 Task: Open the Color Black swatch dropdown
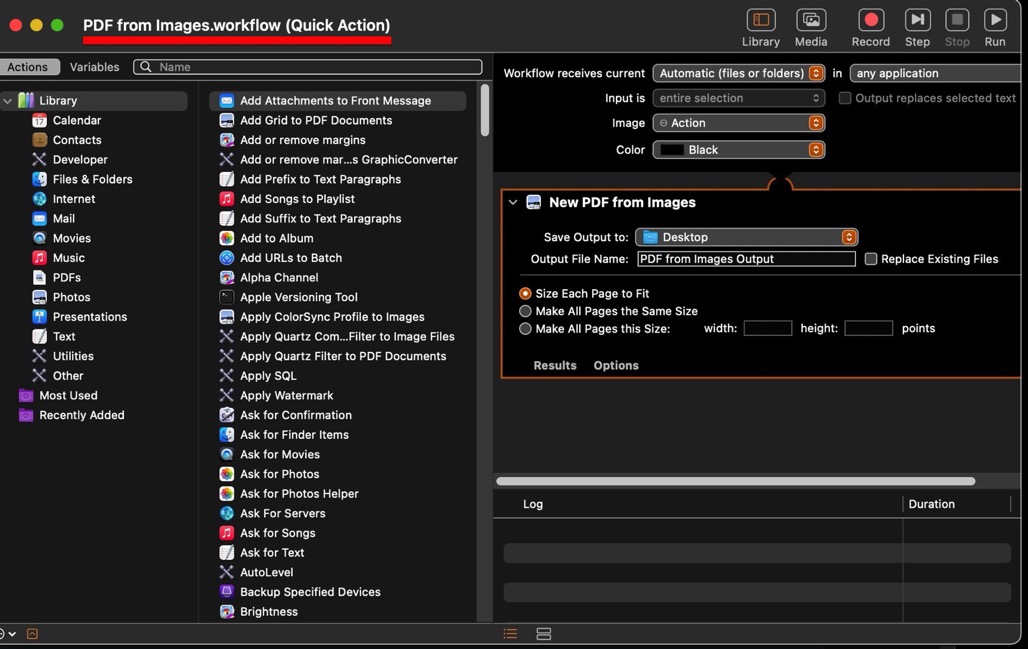tap(738, 150)
